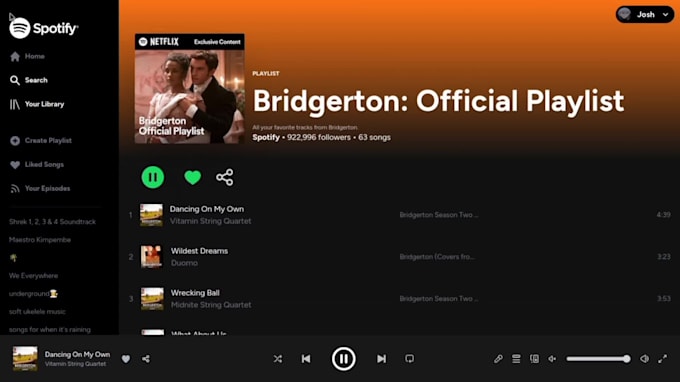Toggle repeat mode in the player bar
The width and height of the screenshot is (680, 382).
pos(409,359)
